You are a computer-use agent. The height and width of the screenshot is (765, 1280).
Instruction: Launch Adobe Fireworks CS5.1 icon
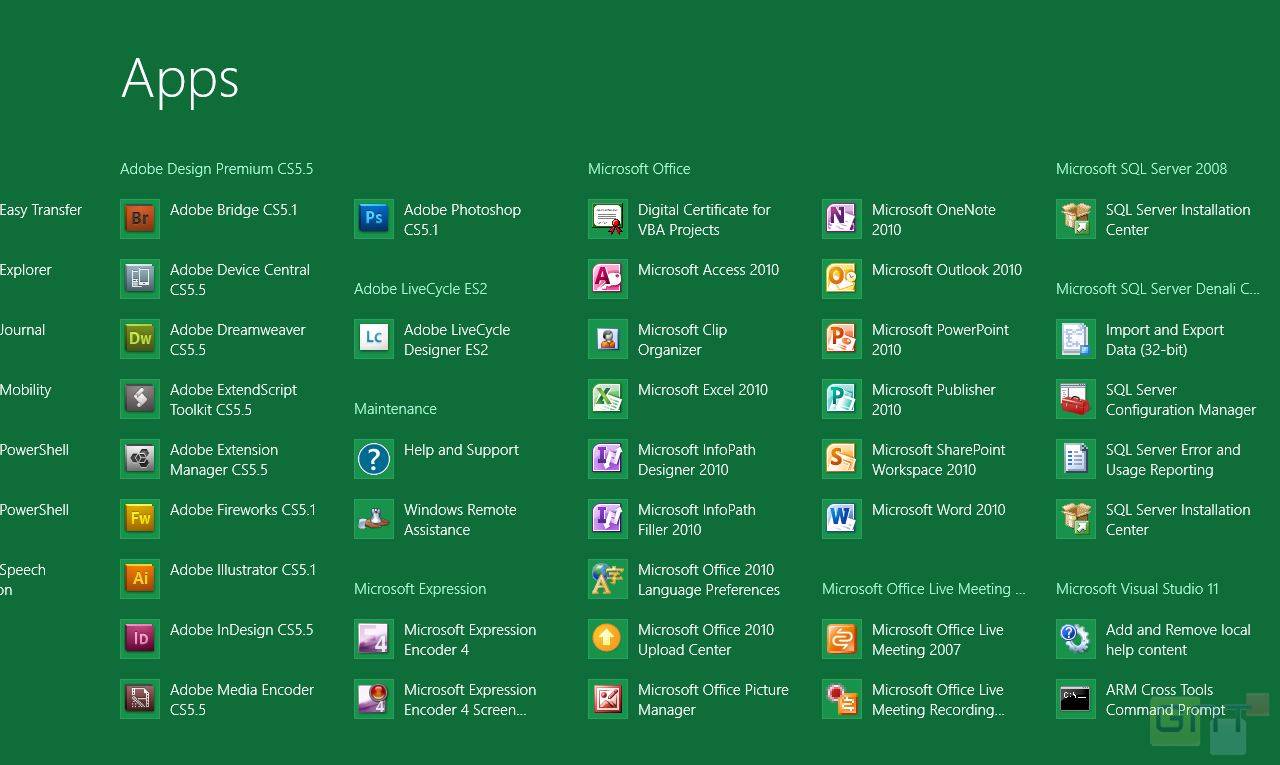coord(140,519)
